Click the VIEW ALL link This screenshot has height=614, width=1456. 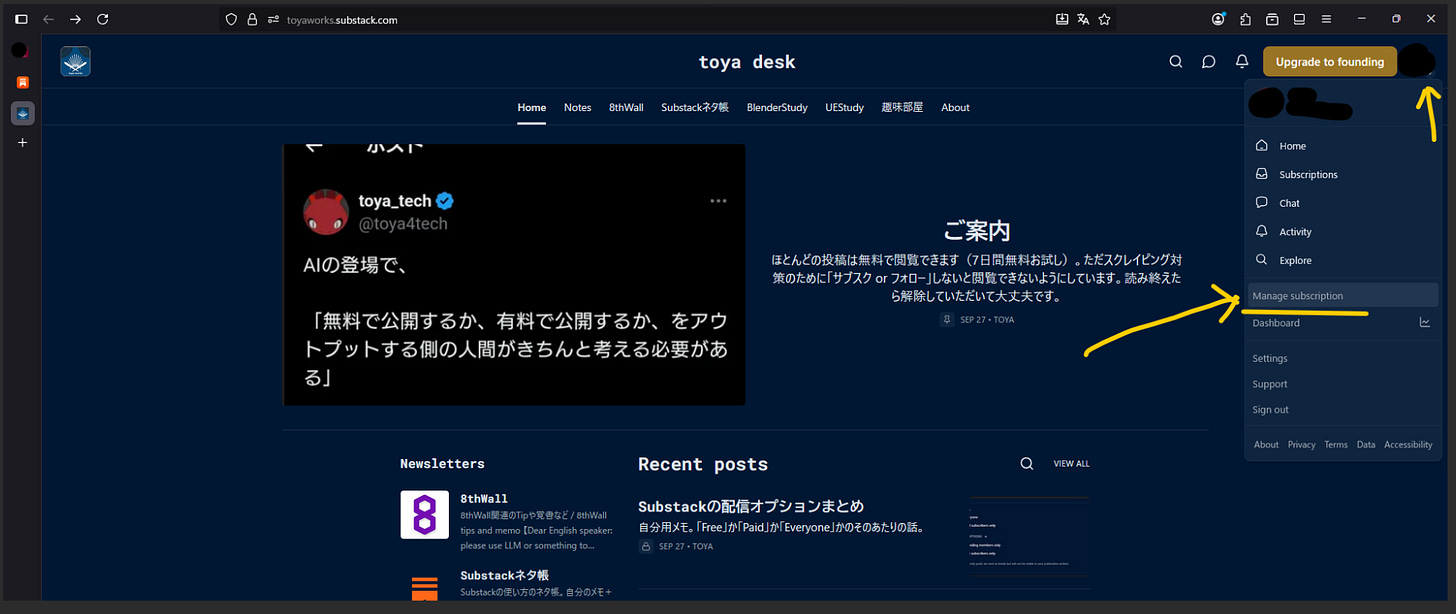(x=1071, y=464)
